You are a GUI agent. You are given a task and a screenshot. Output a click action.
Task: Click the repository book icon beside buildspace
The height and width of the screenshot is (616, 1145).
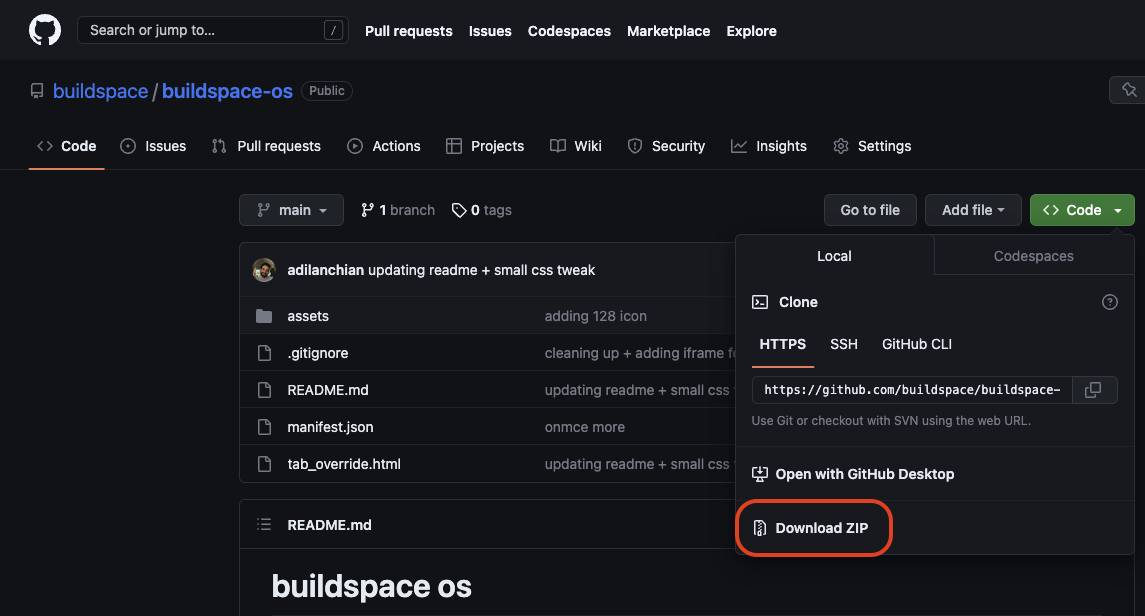[x=37, y=91]
